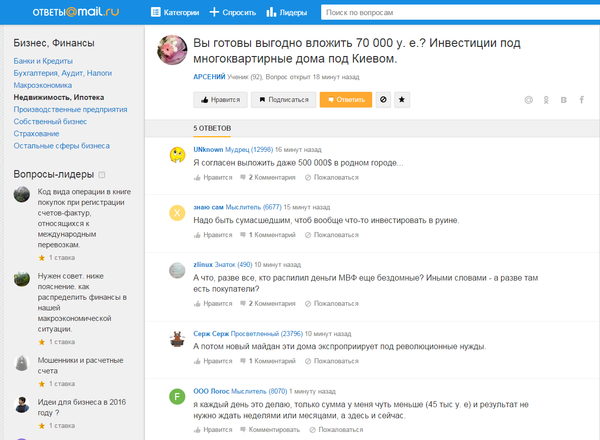Screen dimensions: 600x440
Task: Open Идеи для бизнеса в 2016 question
Action: (82, 407)
